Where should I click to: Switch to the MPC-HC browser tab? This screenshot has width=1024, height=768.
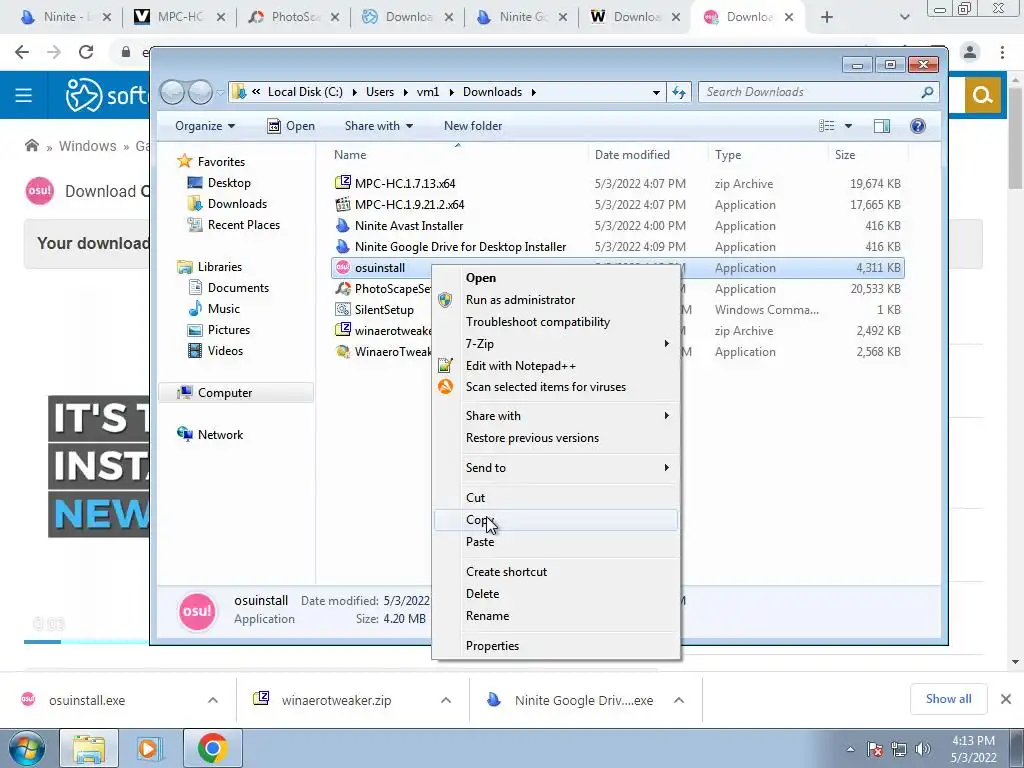click(x=179, y=17)
